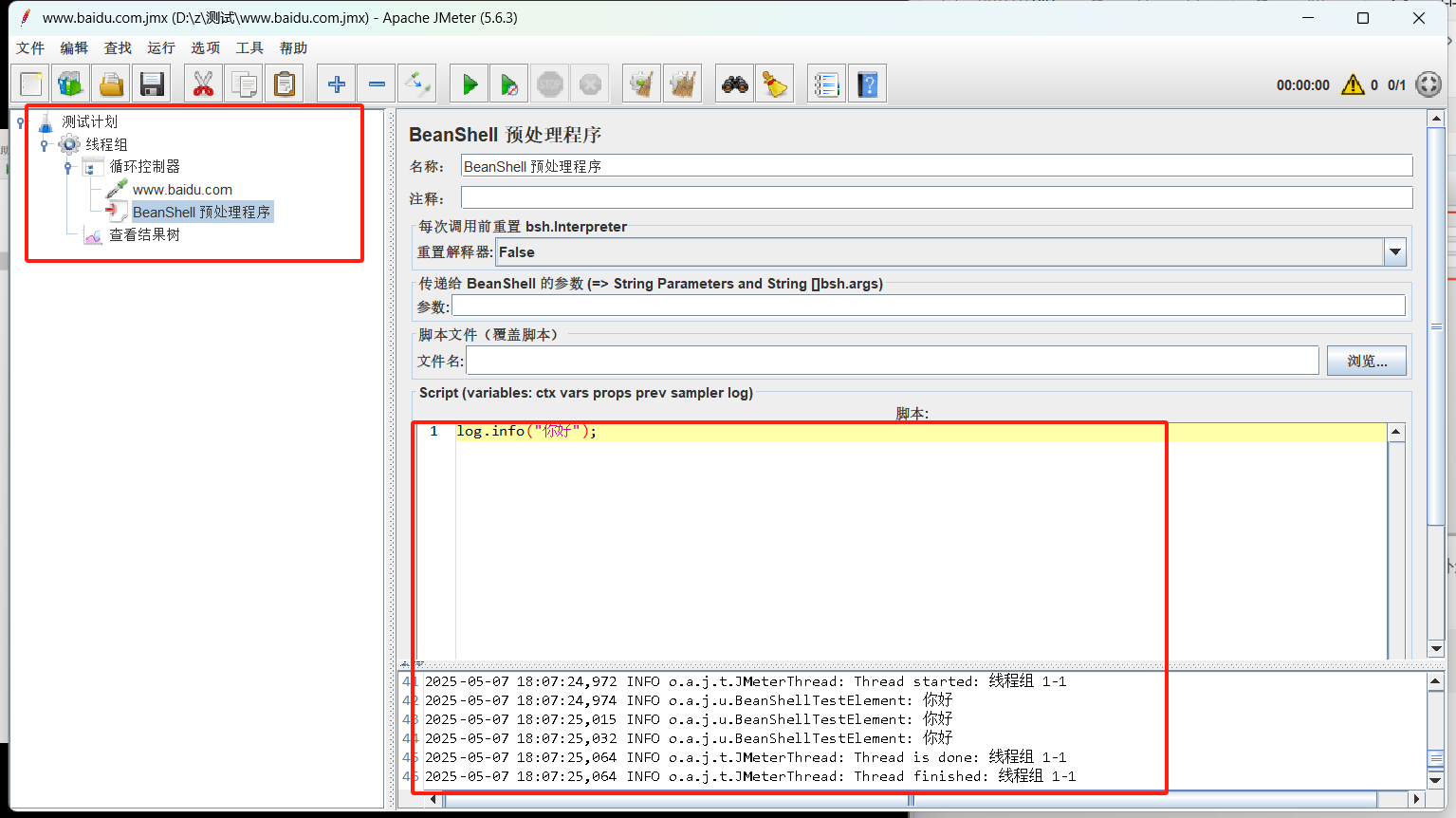
Task: Open the 运行 menu
Action: click(161, 48)
